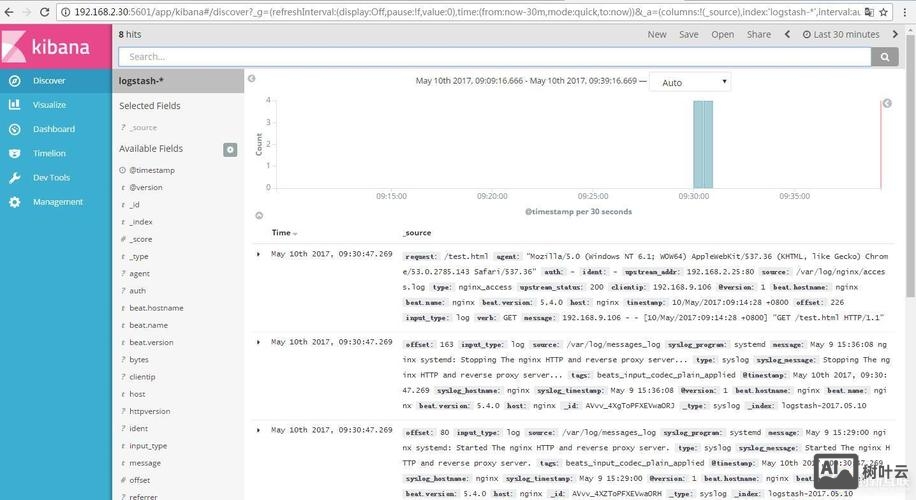Click the Visualize bar chart icon

point(14,105)
